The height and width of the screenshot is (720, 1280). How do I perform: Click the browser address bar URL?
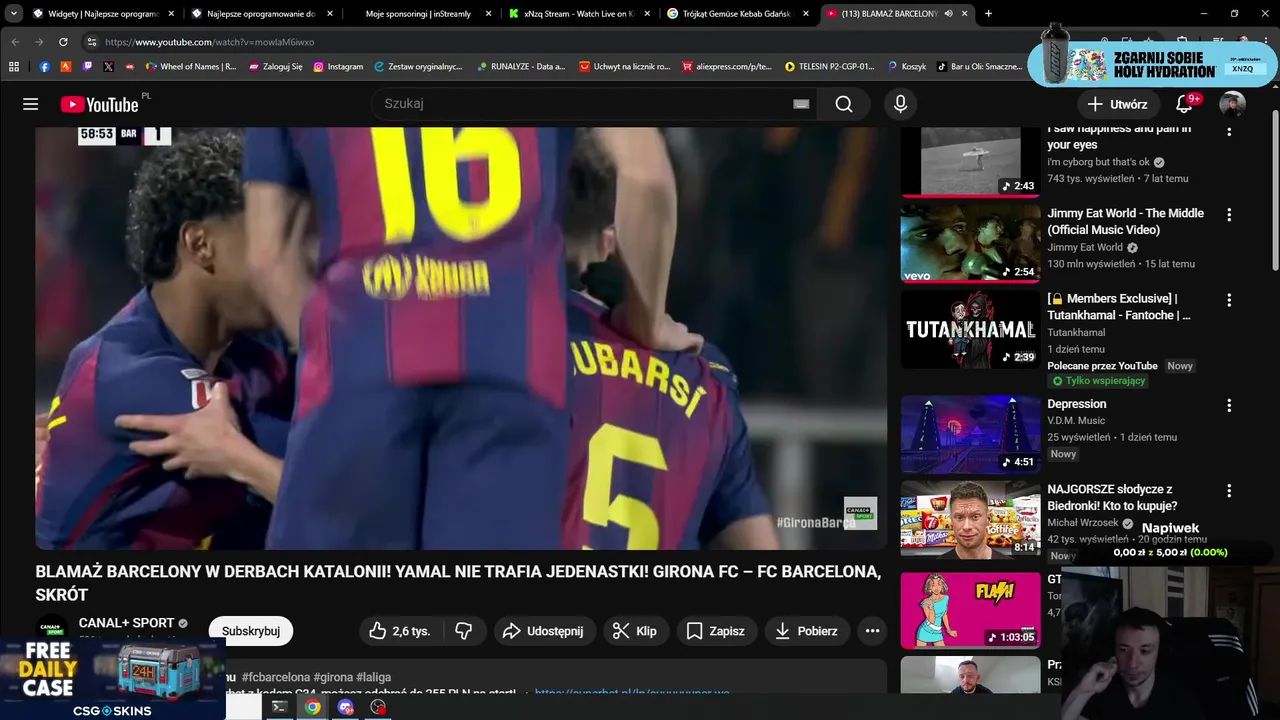pyautogui.click(x=210, y=42)
